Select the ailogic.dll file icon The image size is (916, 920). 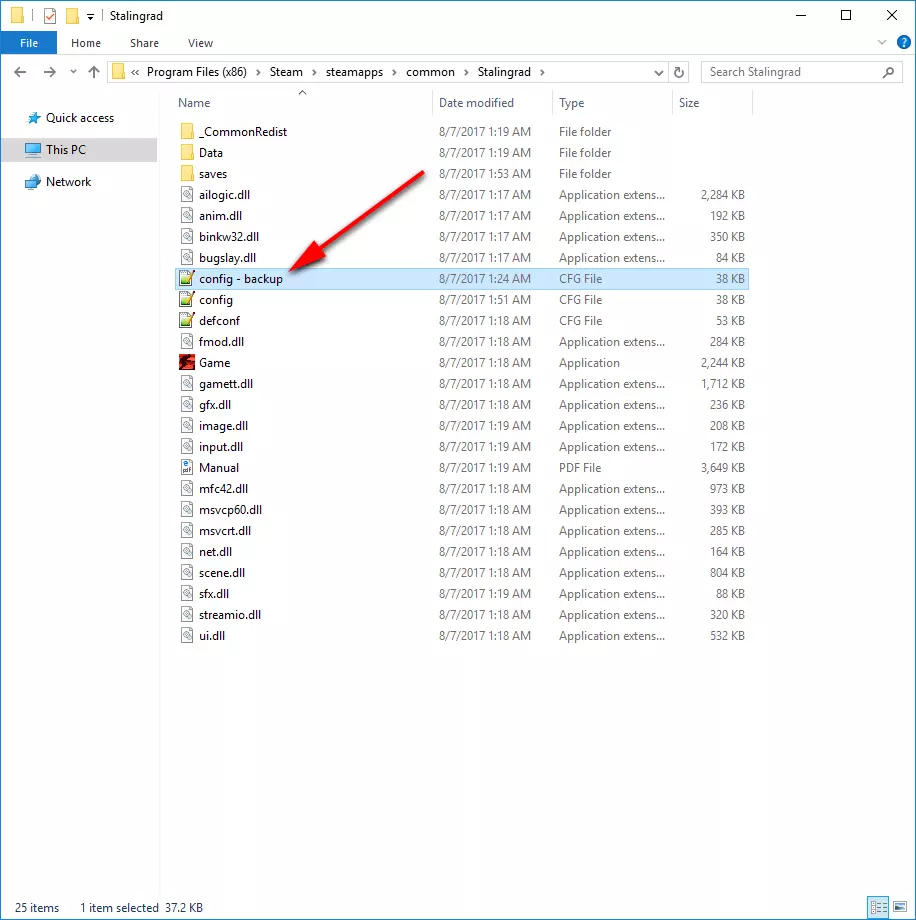187,195
